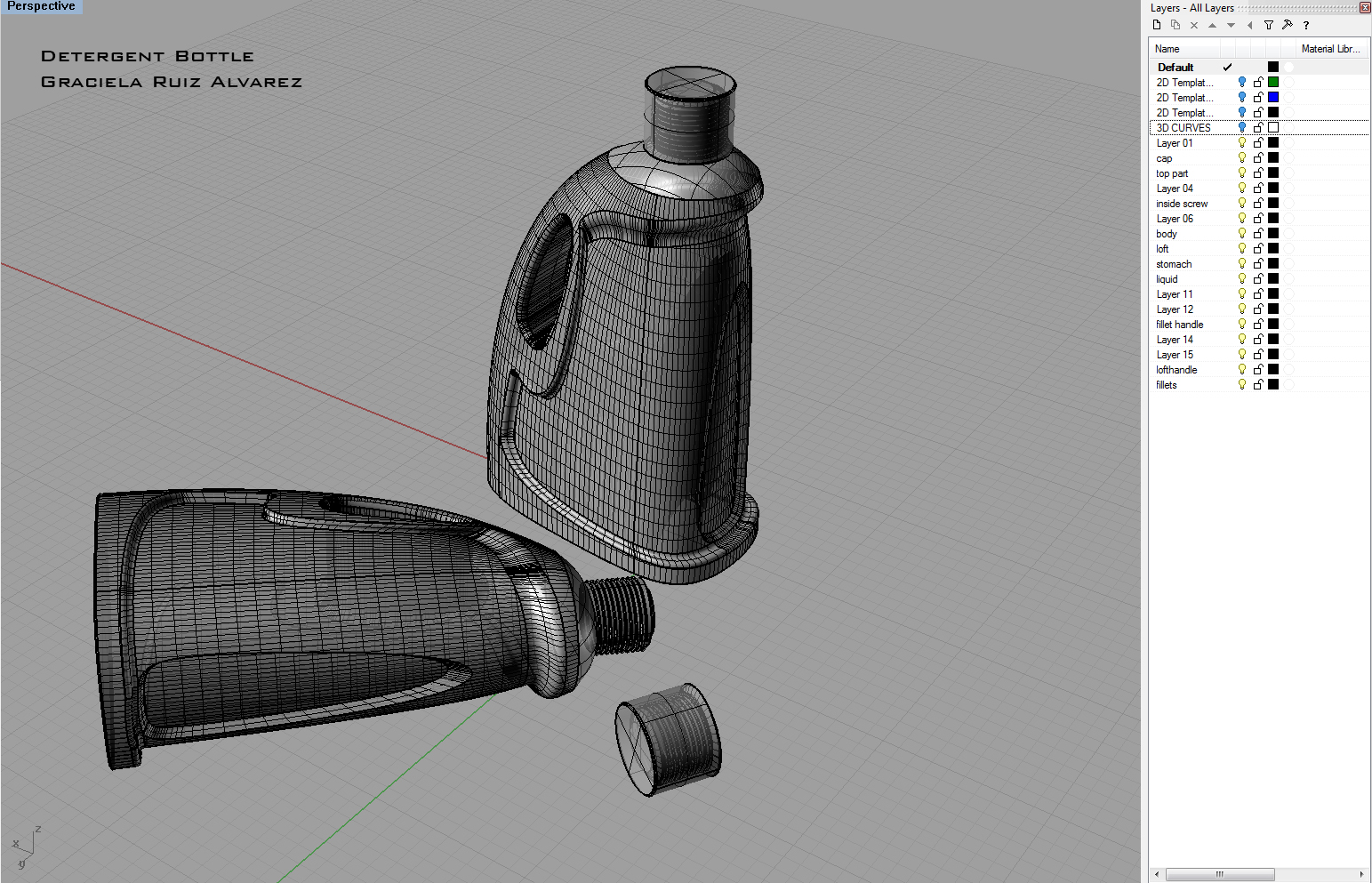The width and height of the screenshot is (1372, 883).
Task: Hide the cap layer via lightbulb
Action: (1242, 157)
